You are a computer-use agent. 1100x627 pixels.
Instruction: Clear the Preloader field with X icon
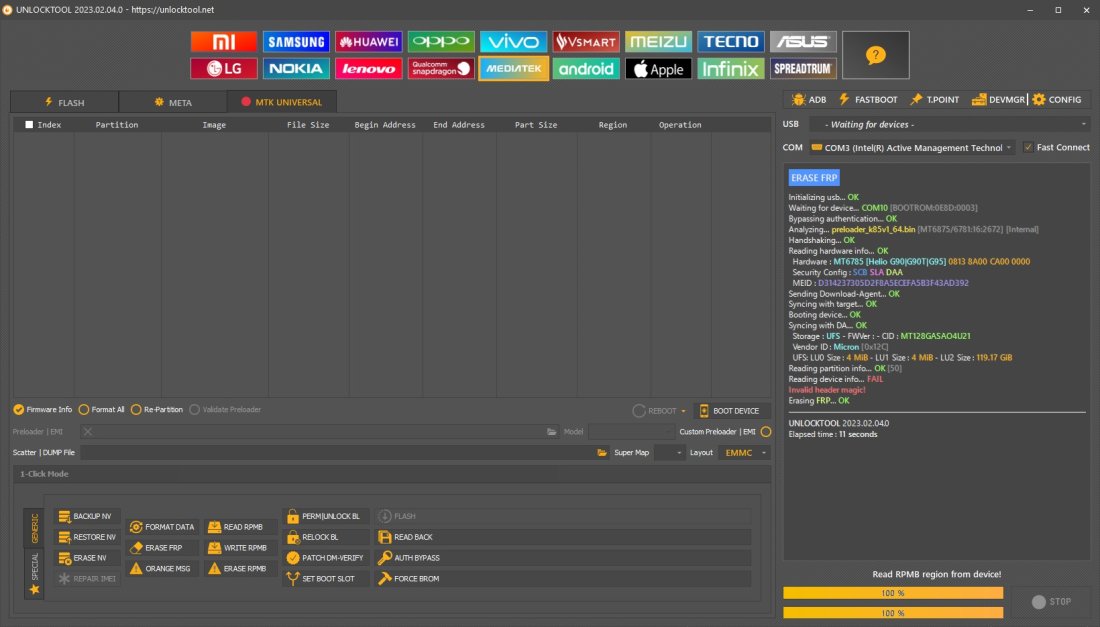click(88, 432)
